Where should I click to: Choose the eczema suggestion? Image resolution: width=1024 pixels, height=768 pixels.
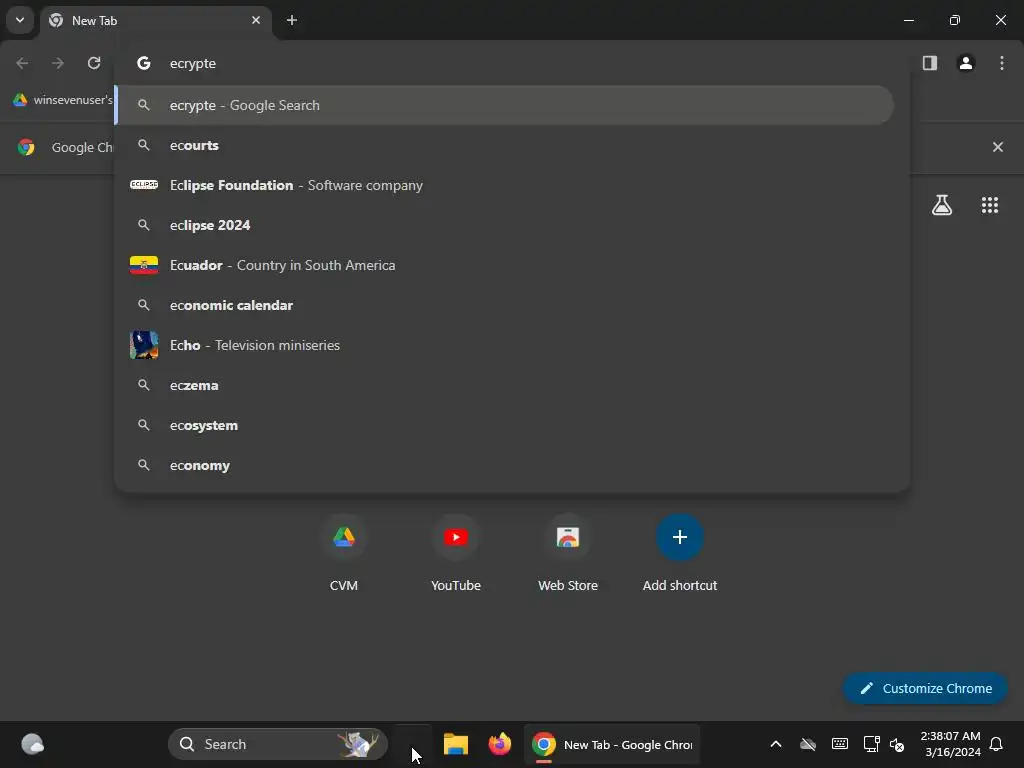point(512,385)
